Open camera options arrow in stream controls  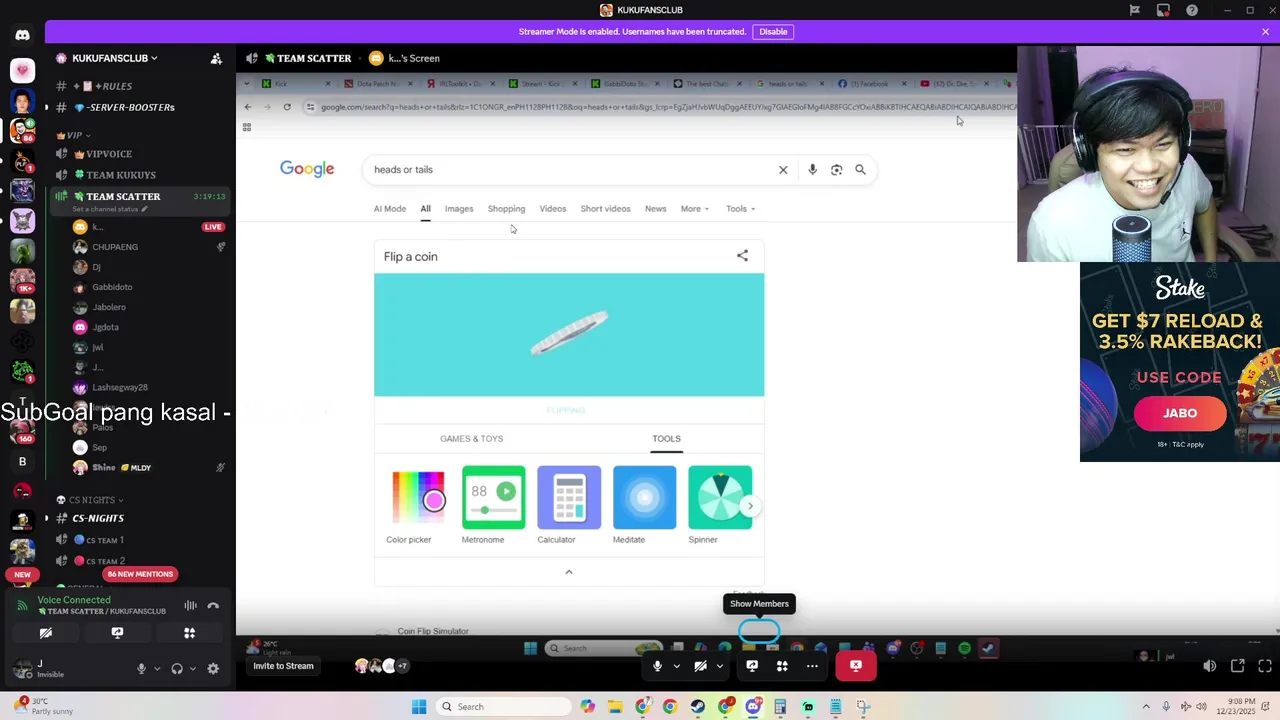tap(719, 666)
